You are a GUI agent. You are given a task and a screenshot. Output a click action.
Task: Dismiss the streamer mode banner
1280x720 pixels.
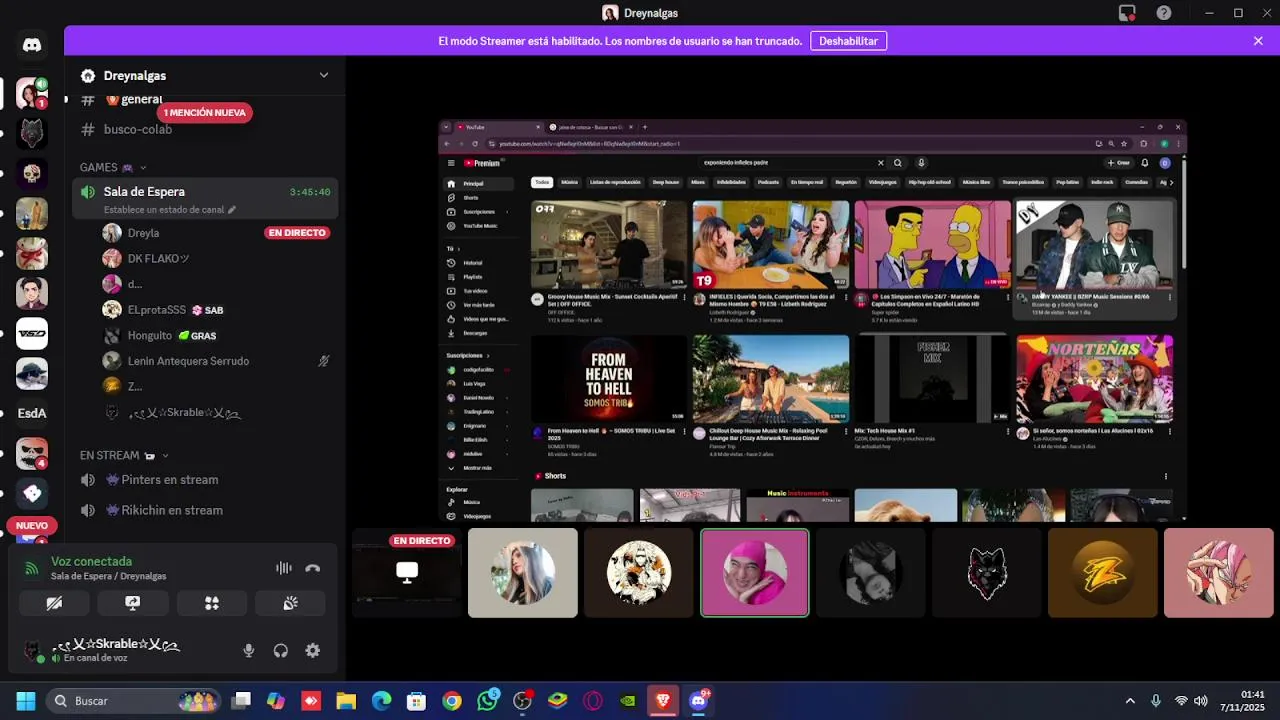(1258, 41)
